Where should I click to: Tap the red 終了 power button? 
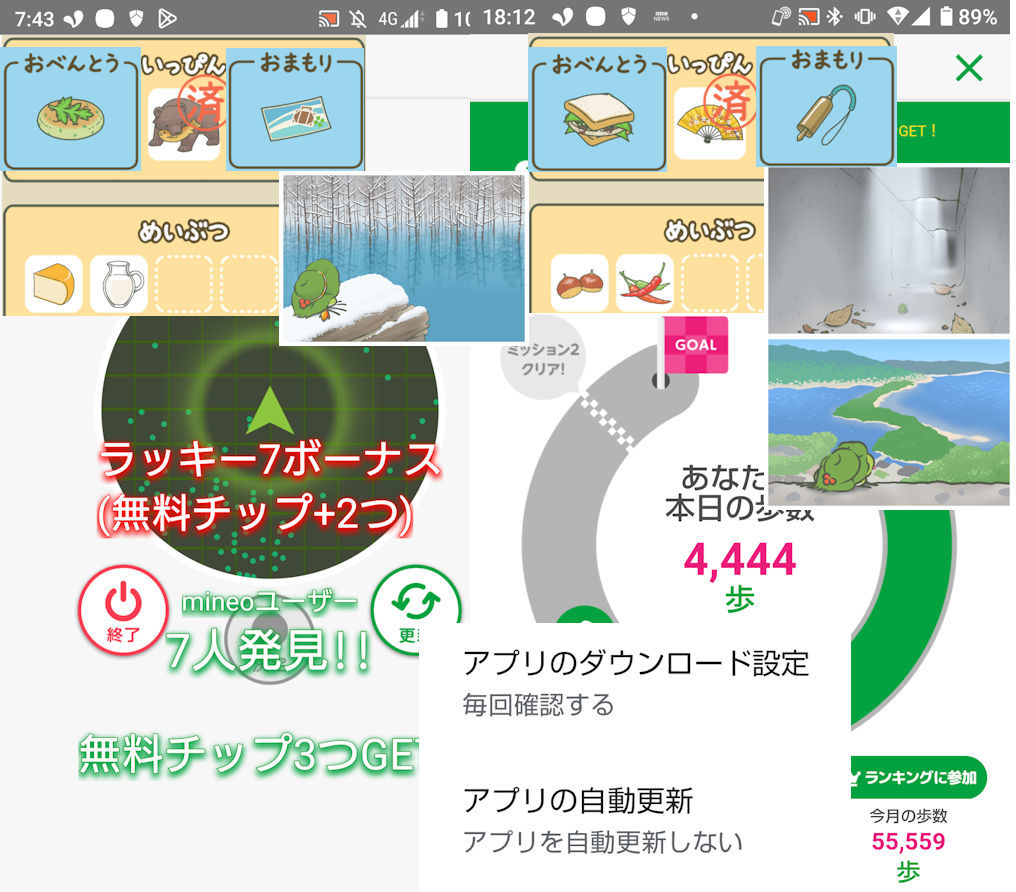[x=122, y=610]
